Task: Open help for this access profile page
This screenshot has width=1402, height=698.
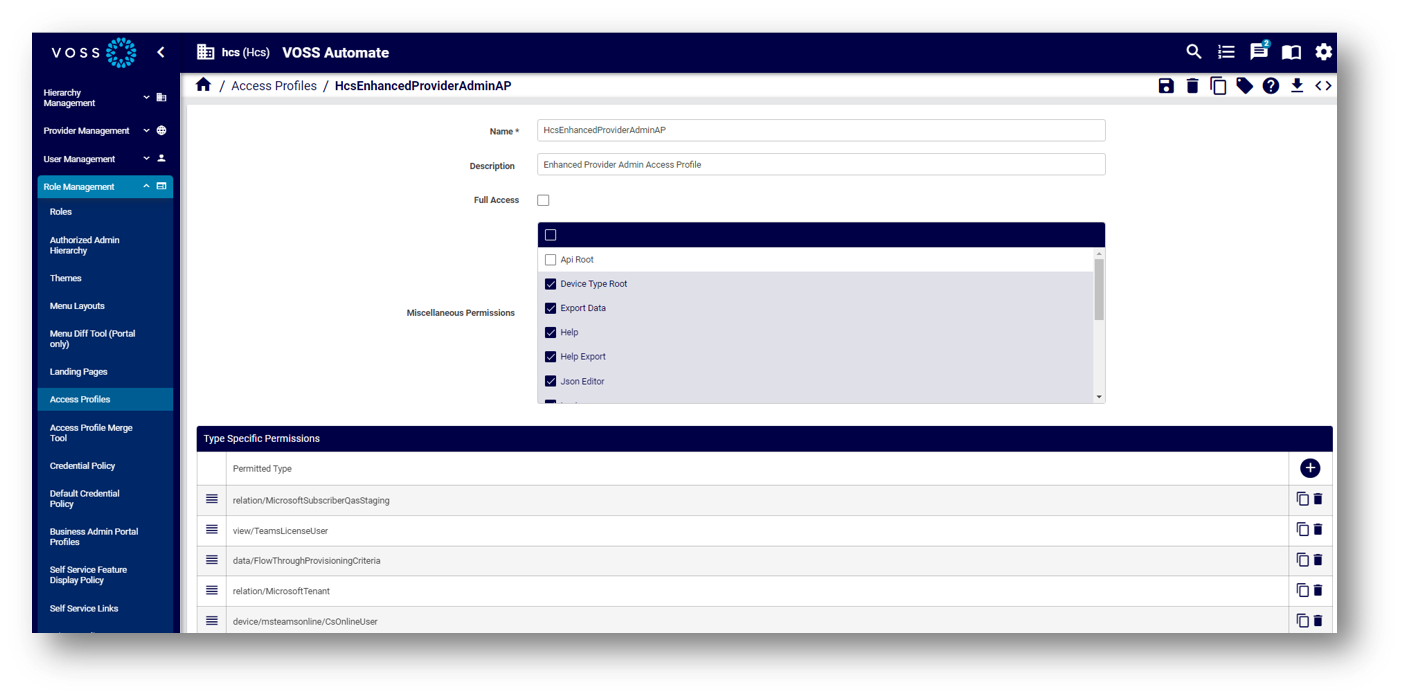Action: coord(1270,86)
